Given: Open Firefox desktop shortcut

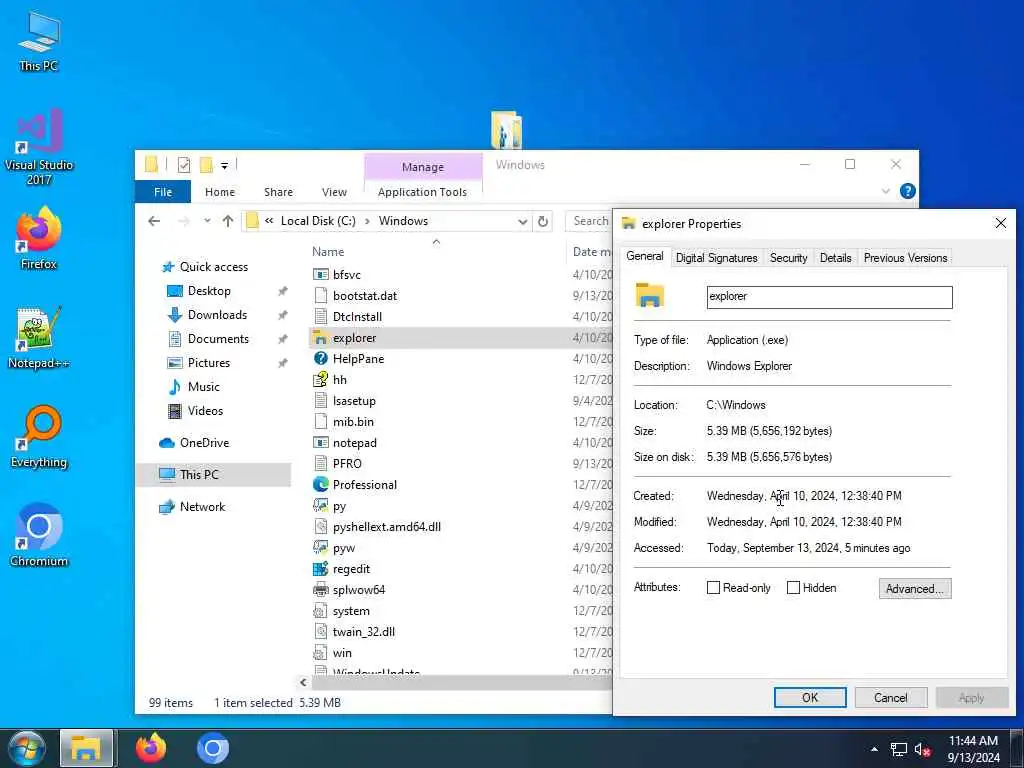Looking at the screenshot, I should point(39,238).
